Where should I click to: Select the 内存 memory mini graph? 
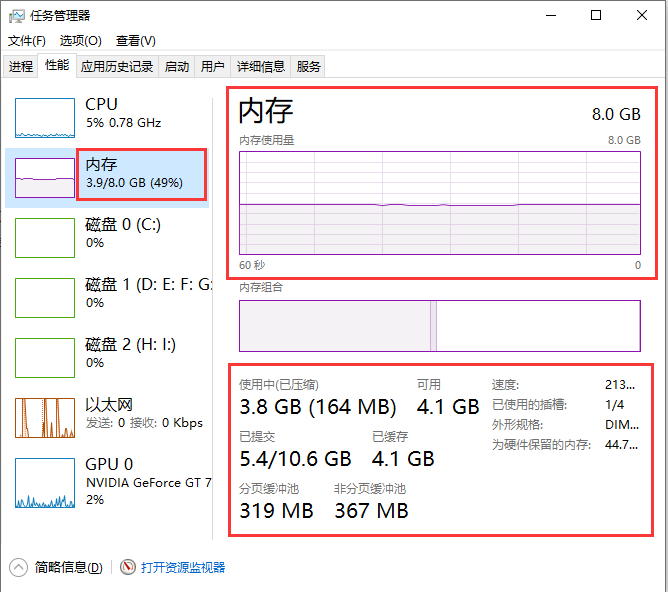point(45,177)
